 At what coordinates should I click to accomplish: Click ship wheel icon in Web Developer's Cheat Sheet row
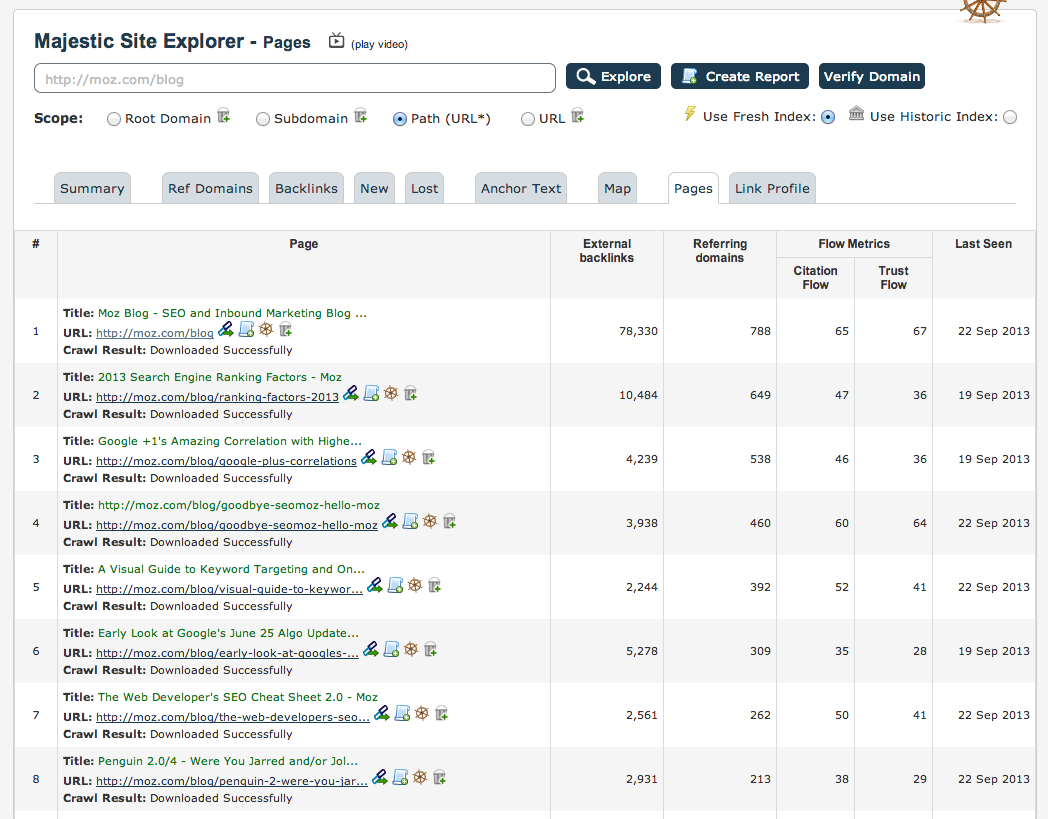click(x=422, y=713)
